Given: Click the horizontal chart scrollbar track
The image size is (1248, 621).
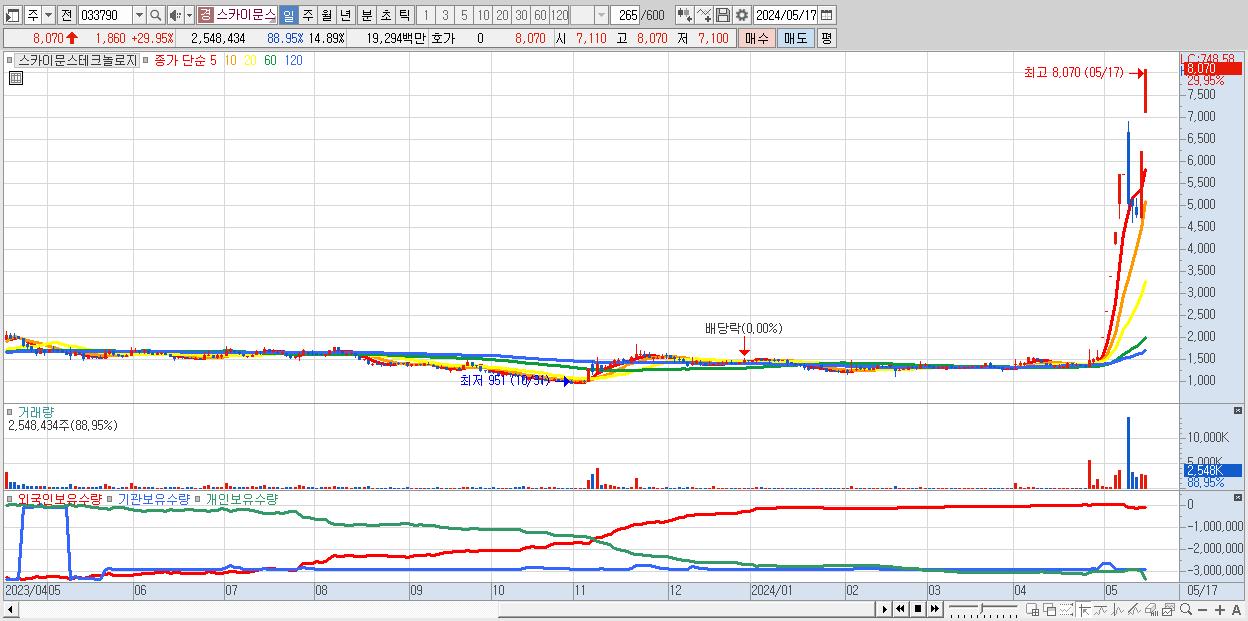Looking at the screenshot, I should (445, 609).
